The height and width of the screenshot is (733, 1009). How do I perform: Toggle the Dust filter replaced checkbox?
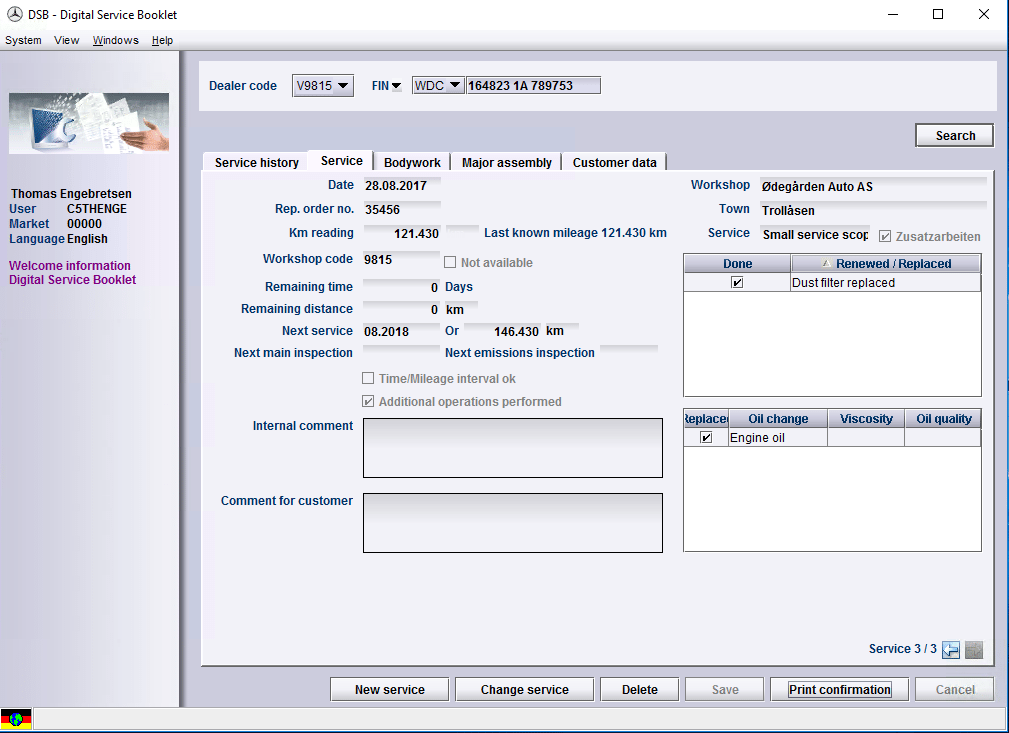click(x=737, y=283)
